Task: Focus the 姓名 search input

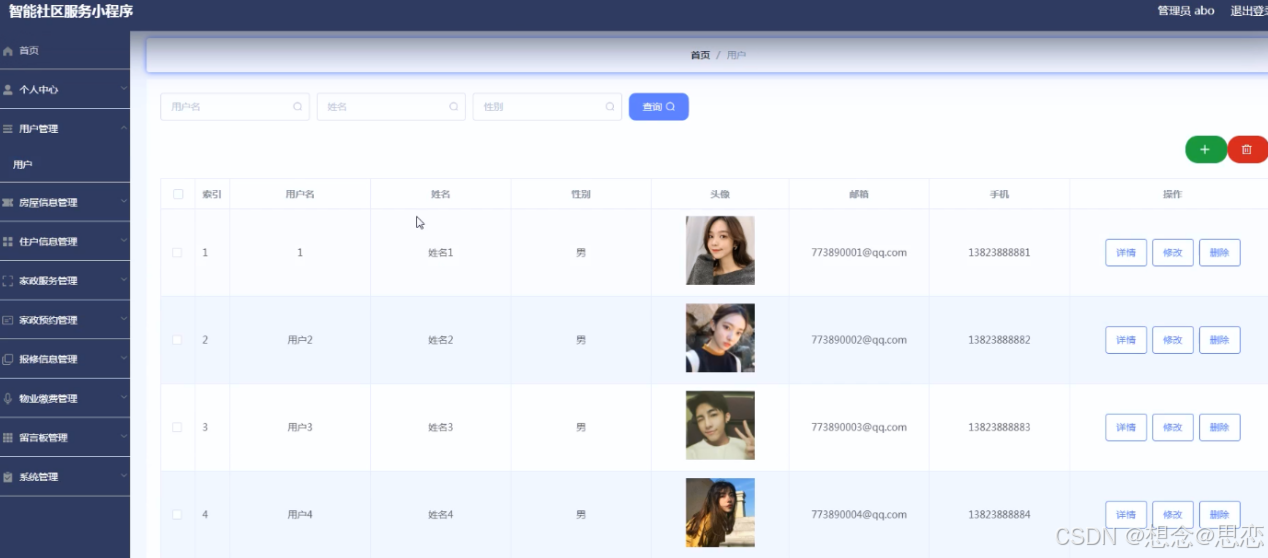Action: 391,107
